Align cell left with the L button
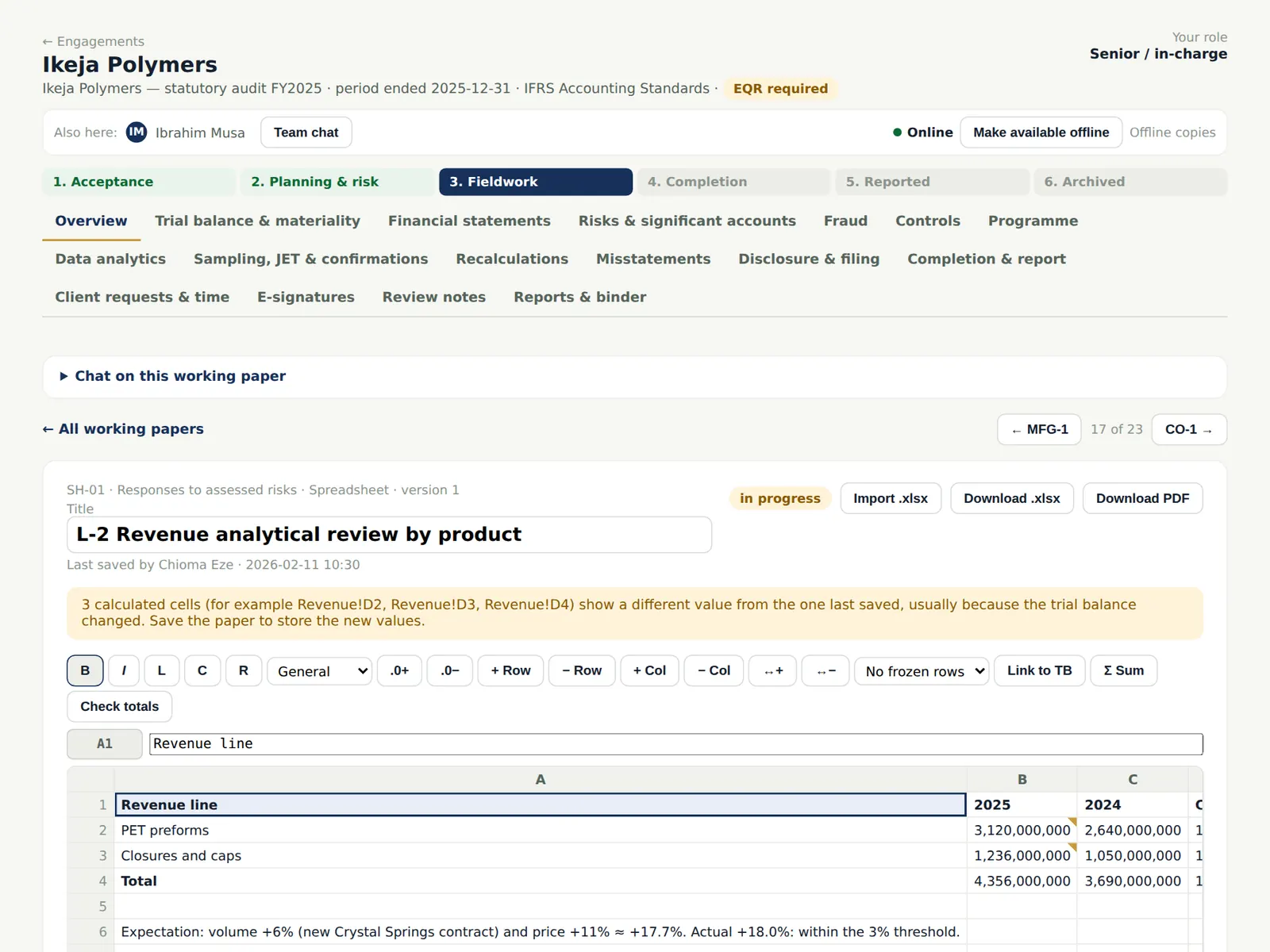Screen dimensions: 1270x952 point(162,670)
